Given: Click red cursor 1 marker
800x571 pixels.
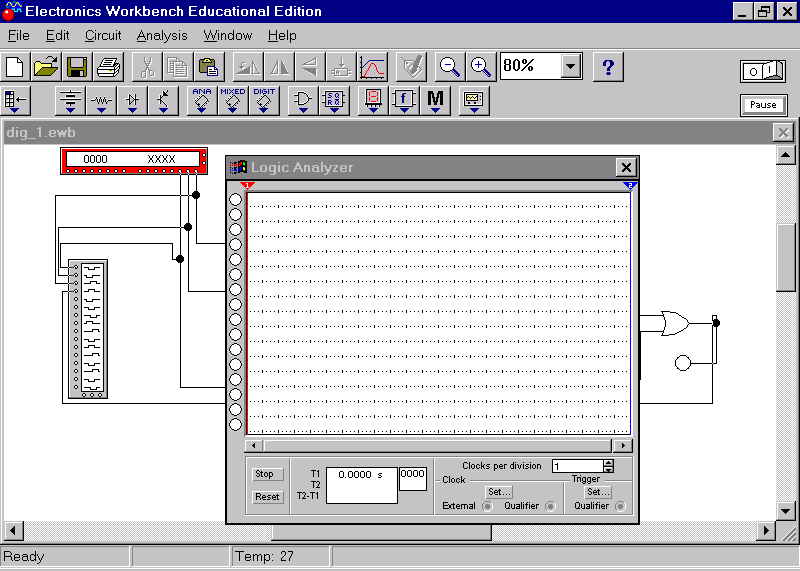Looking at the screenshot, I should tap(247, 186).
